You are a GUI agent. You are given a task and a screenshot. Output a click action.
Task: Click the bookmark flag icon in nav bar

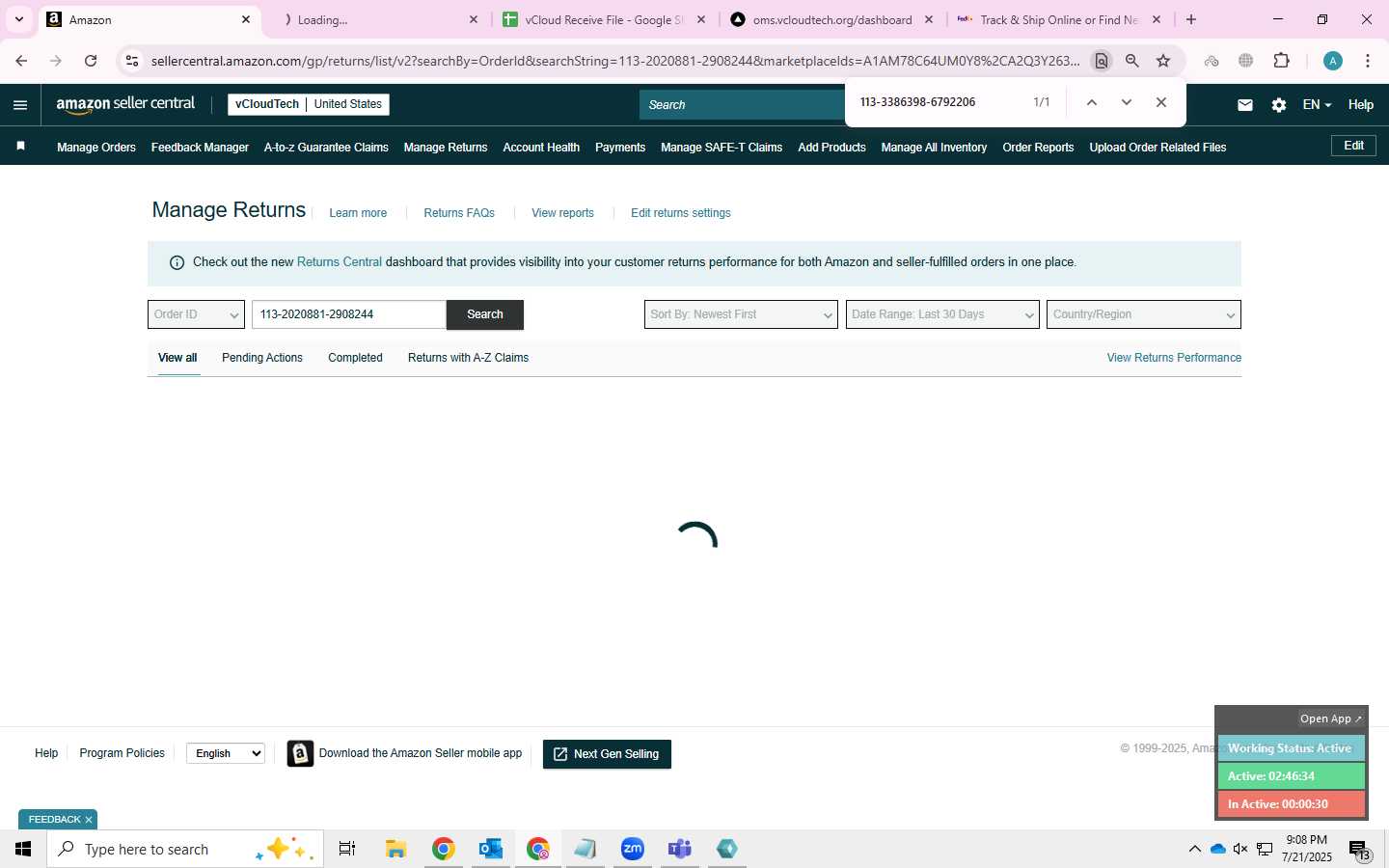pyautogui.click(x=20, y=147)
